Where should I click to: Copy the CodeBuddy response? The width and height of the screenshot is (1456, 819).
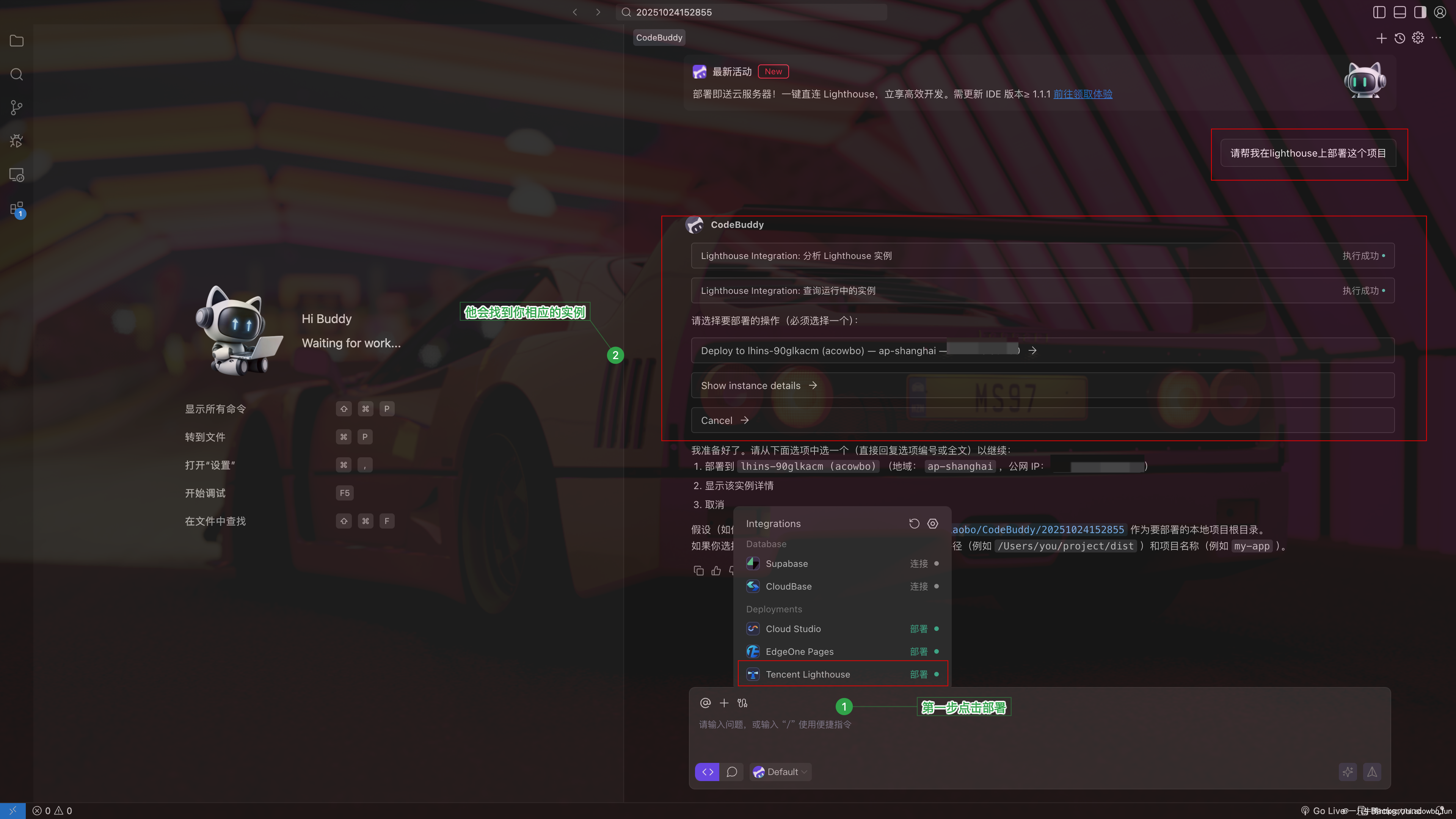pyautogui.click(x=698, y=570)
